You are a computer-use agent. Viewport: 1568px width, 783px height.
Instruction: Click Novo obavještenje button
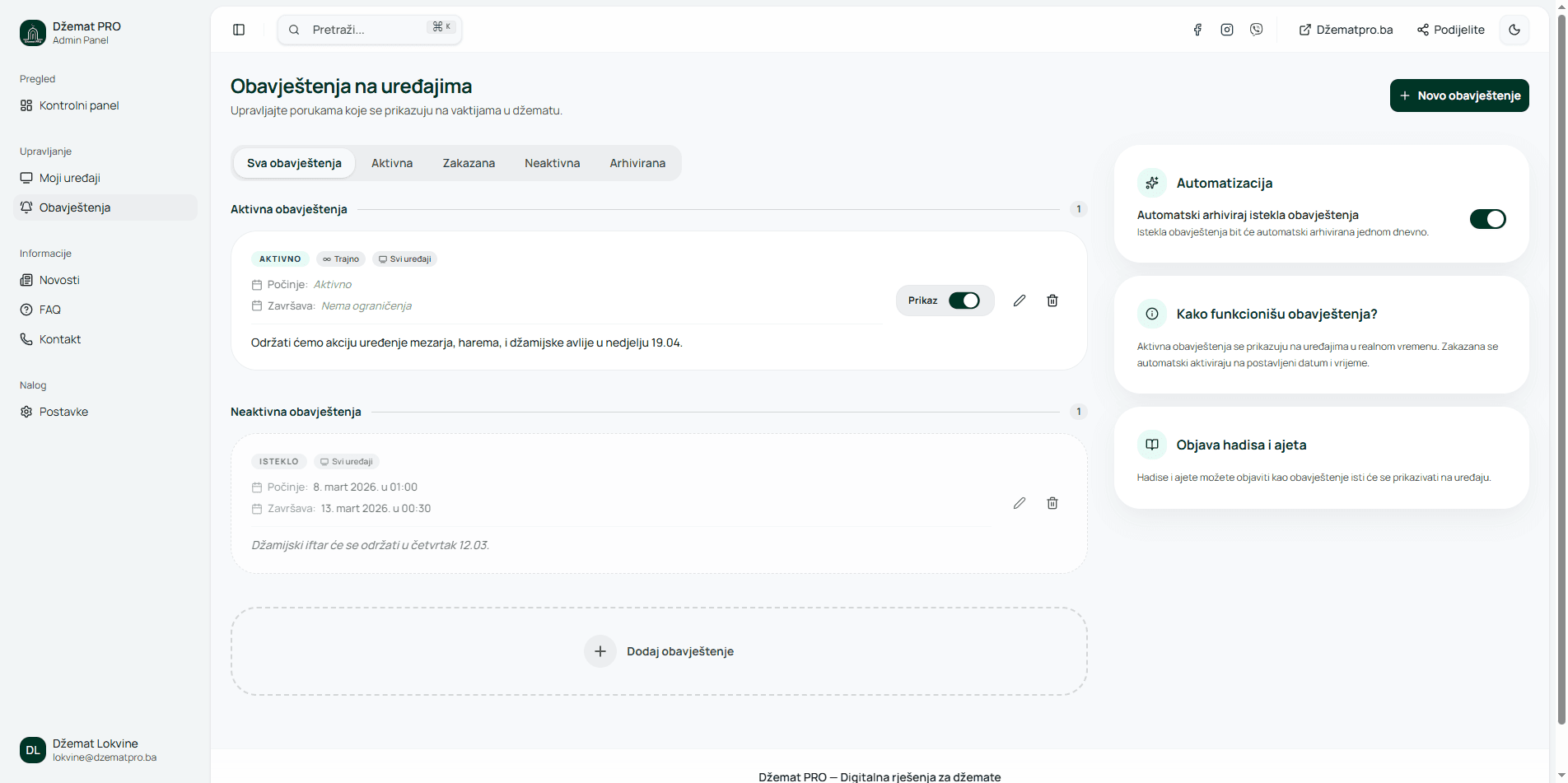pyautogui.click(x=1459, y=96)
